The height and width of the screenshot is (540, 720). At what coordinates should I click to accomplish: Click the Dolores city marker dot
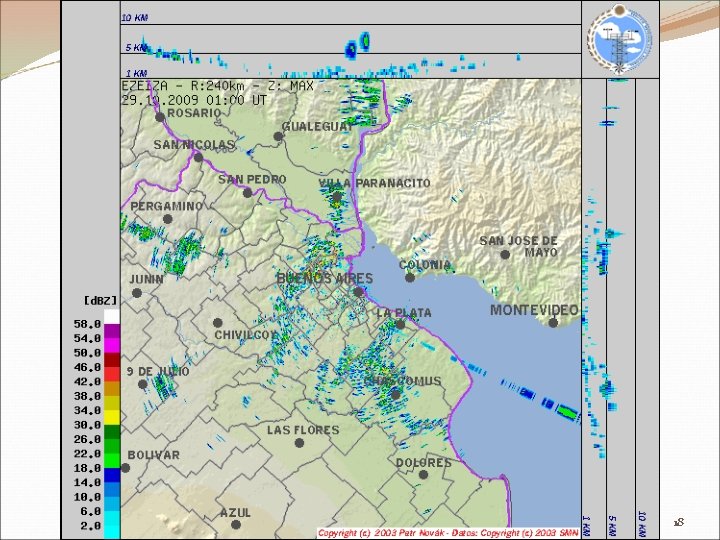[423, 475]
